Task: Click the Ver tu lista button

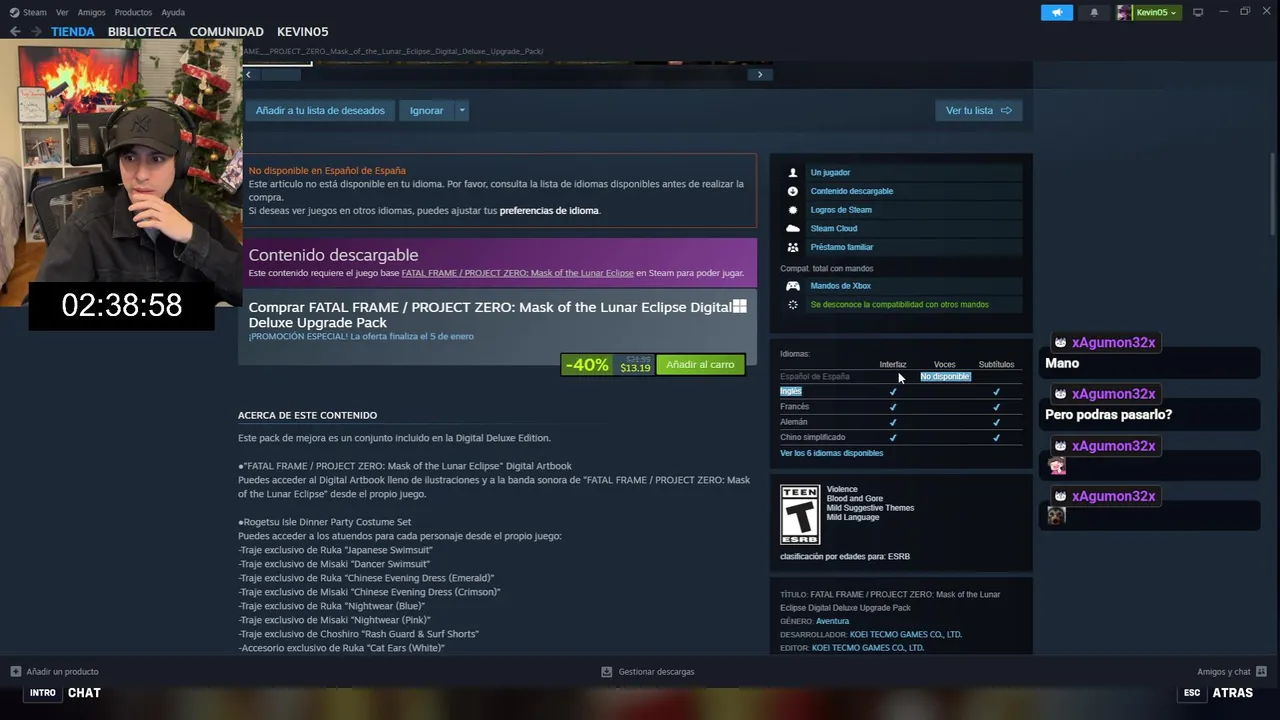Action: point(978,111)
